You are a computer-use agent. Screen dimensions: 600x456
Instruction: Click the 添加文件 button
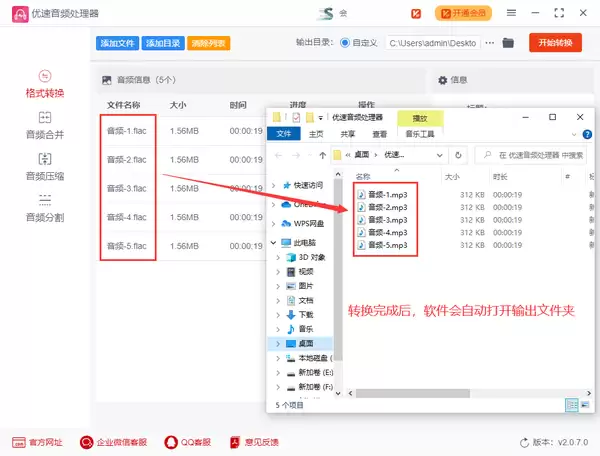[117, 43]
